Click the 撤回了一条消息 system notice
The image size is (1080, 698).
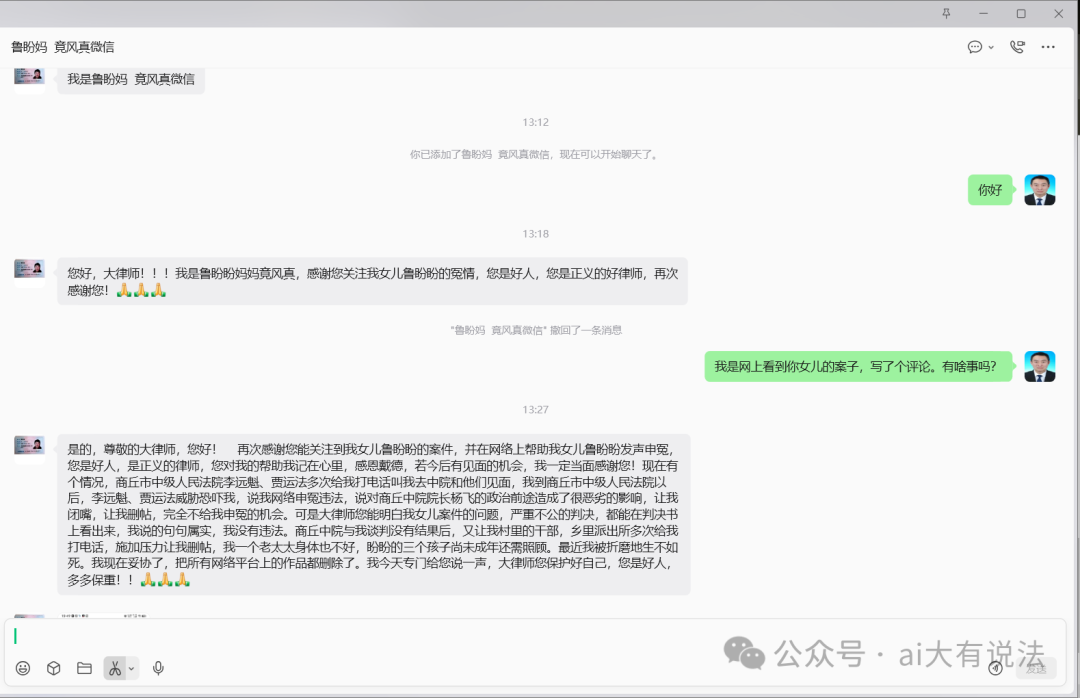pyautogui.click(x=536, y=330)
